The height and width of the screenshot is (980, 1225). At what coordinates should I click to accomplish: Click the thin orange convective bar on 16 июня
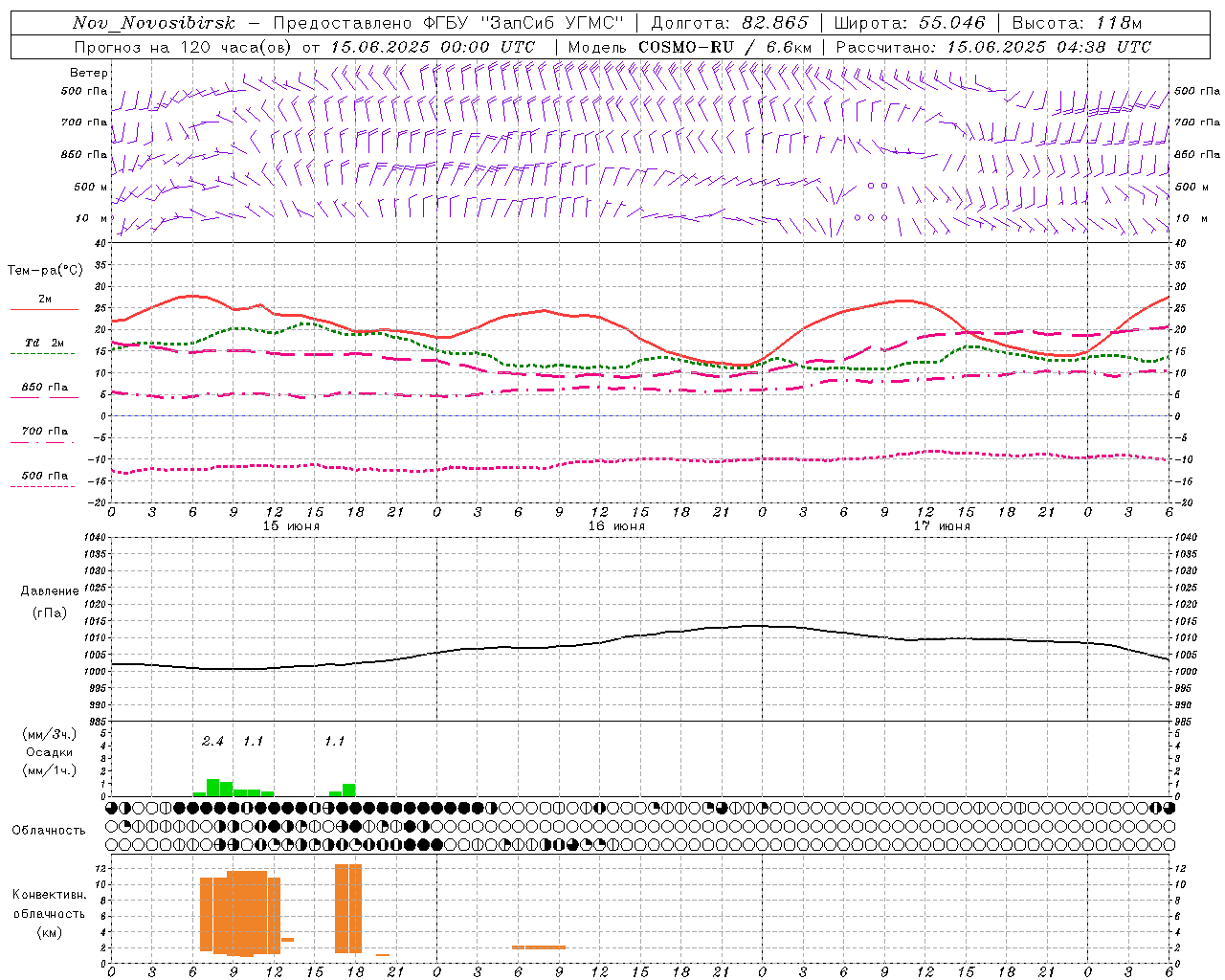(539, 947)
